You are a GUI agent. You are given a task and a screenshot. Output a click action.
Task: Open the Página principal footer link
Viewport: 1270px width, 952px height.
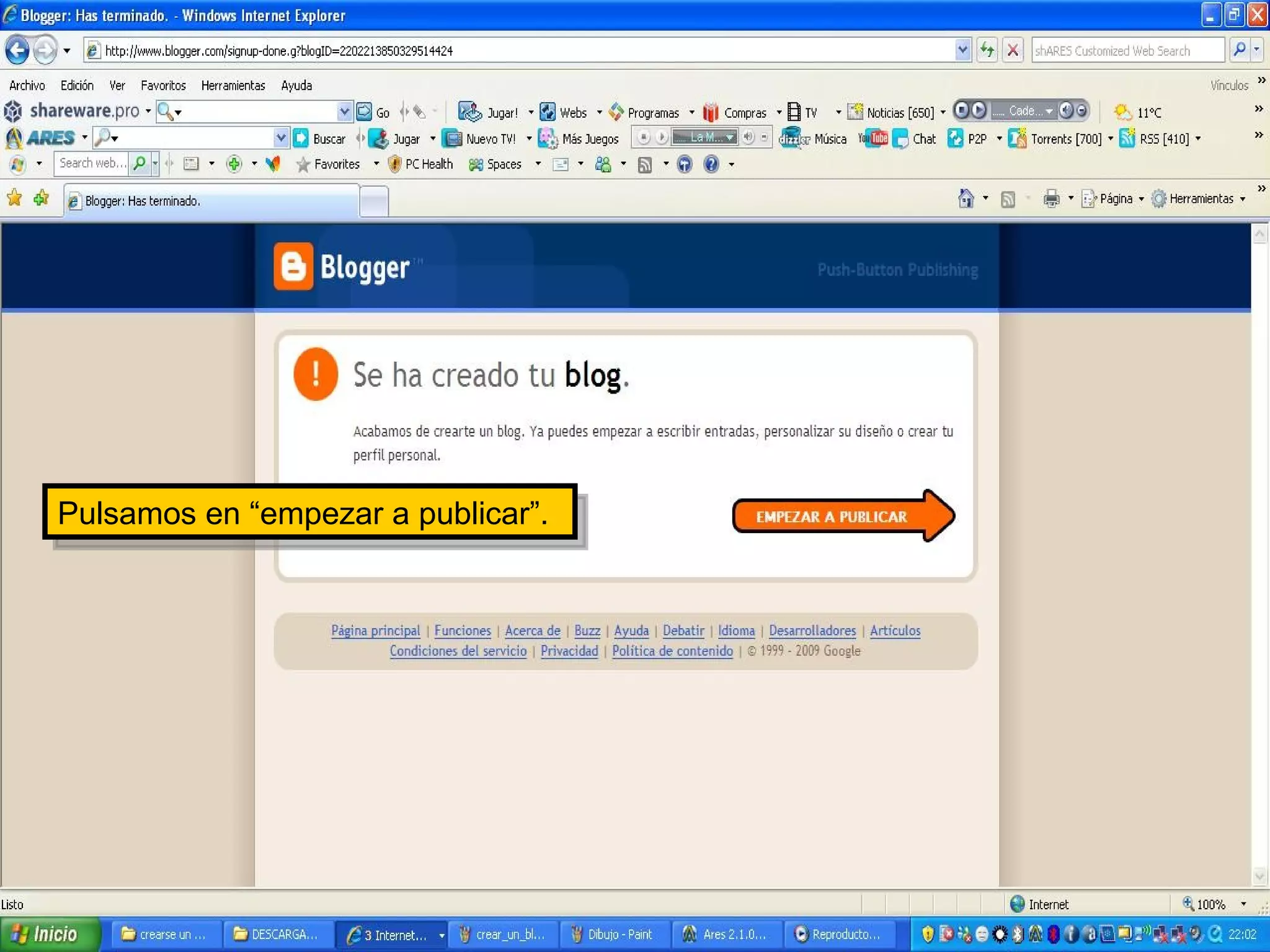tap(375, 630)
